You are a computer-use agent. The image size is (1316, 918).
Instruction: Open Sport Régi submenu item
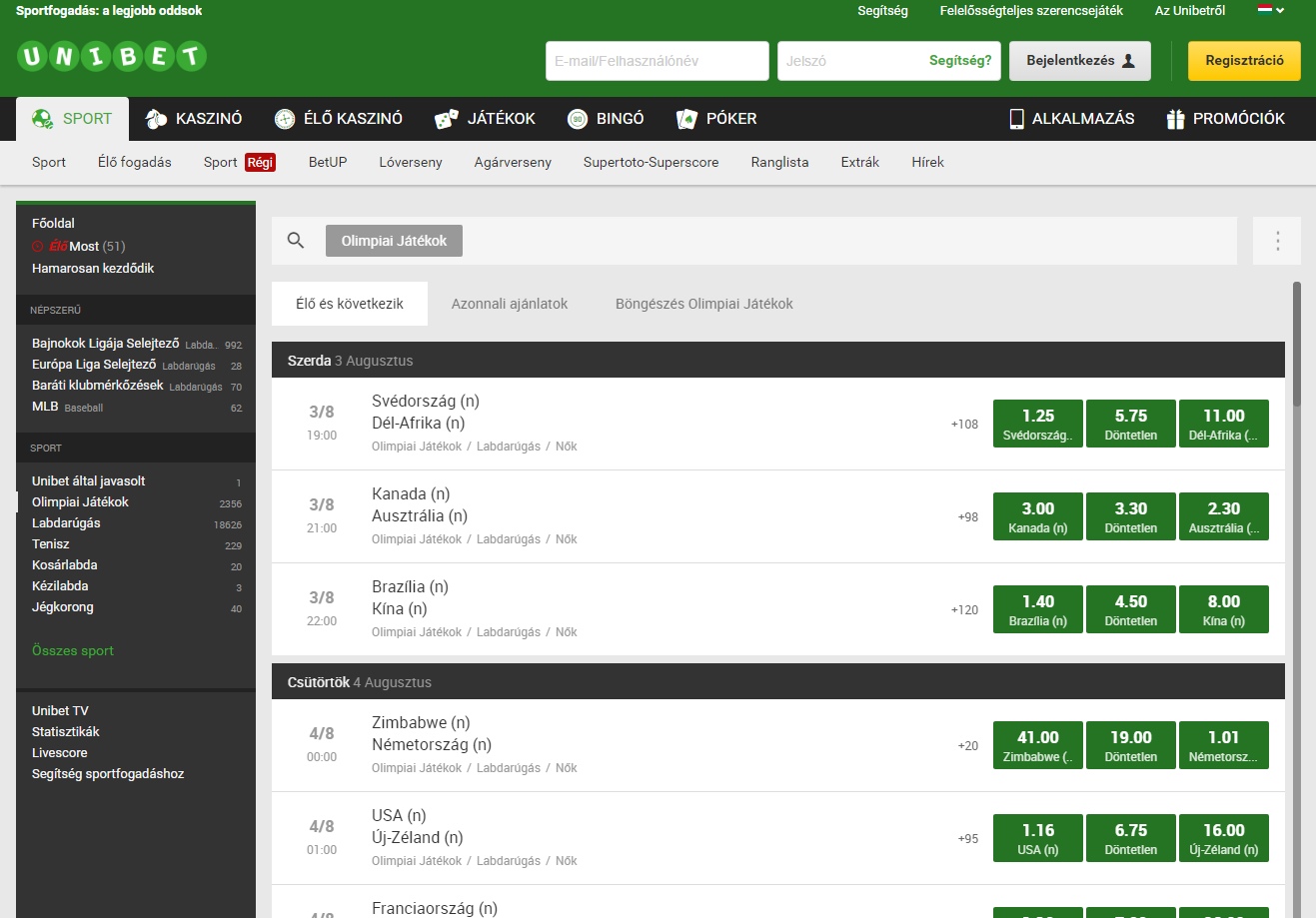point(239,162)
